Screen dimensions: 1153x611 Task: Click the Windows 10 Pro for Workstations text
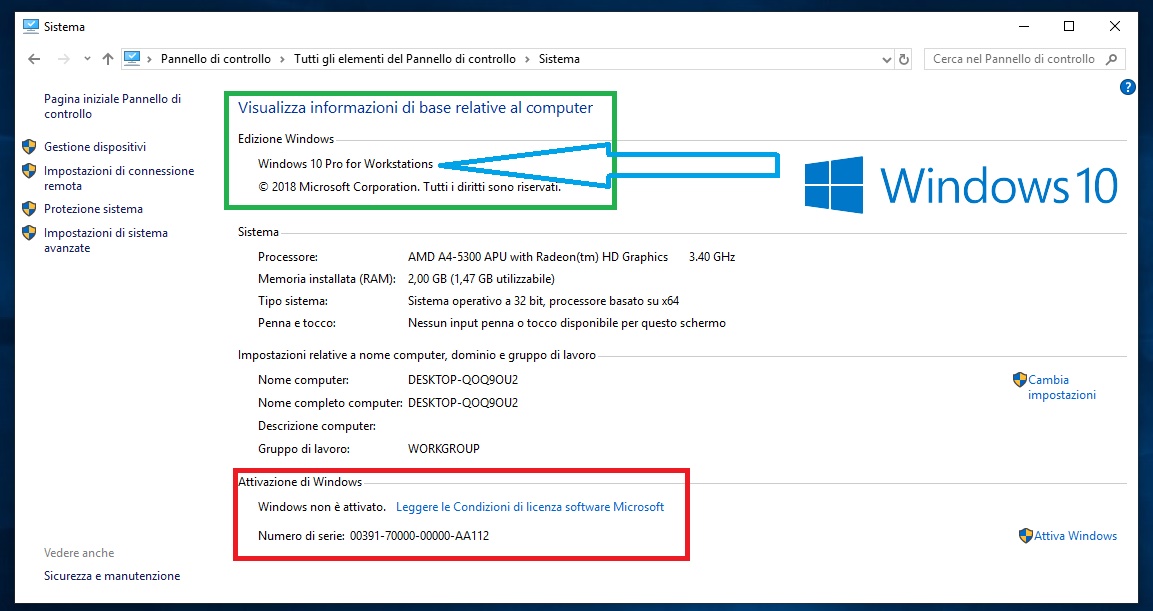coord(346,164)
